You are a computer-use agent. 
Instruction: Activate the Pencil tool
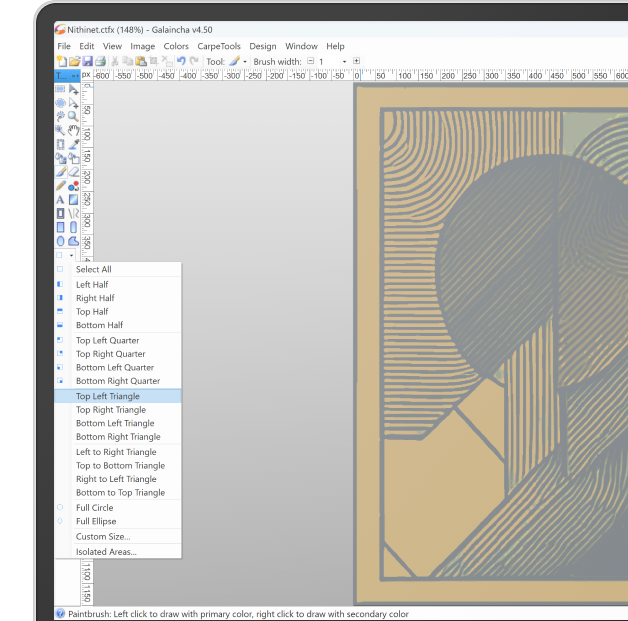point(60,186)
